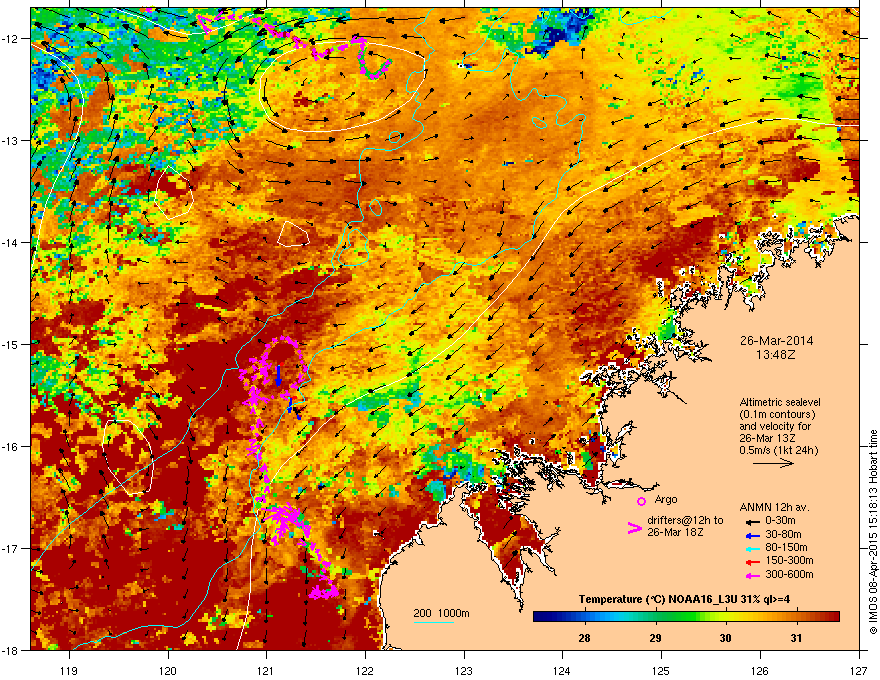Click the blue ANMN mooring arrow near 121E 15.3S
Image resolution: width=880 pixels, height=680 pixels.
coord(278,375)
